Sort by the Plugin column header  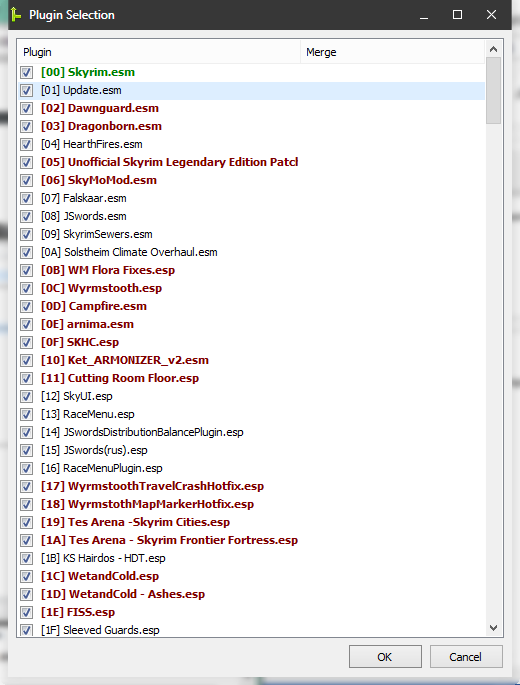159,52
